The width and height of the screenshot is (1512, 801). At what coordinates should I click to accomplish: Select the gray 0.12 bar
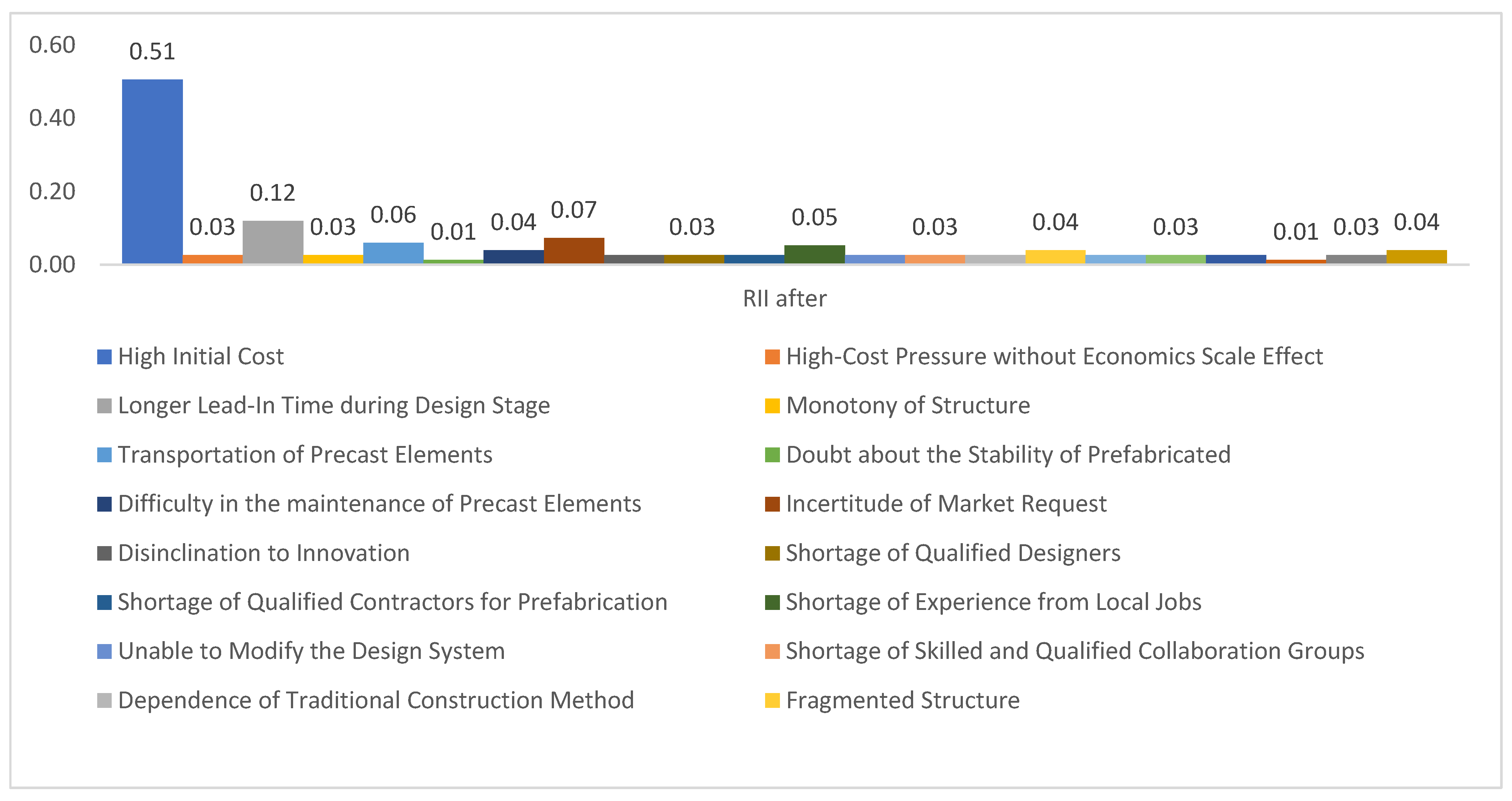tap(272, 242)
